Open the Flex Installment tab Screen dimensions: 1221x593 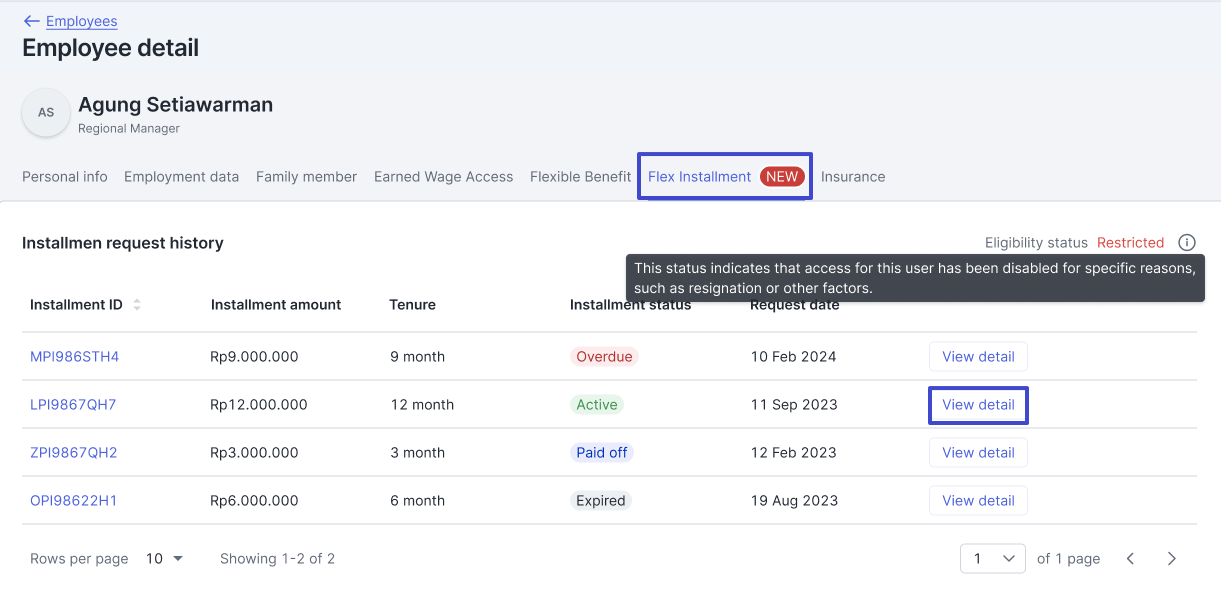(x=700, y=177)
